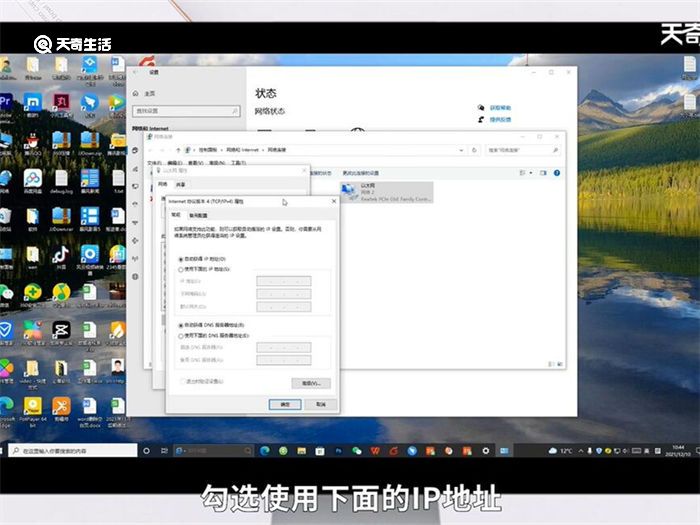Click '更改此连接的设置' toolbar command
Screen dimensions: 700x525
click(x=361, y=173)
